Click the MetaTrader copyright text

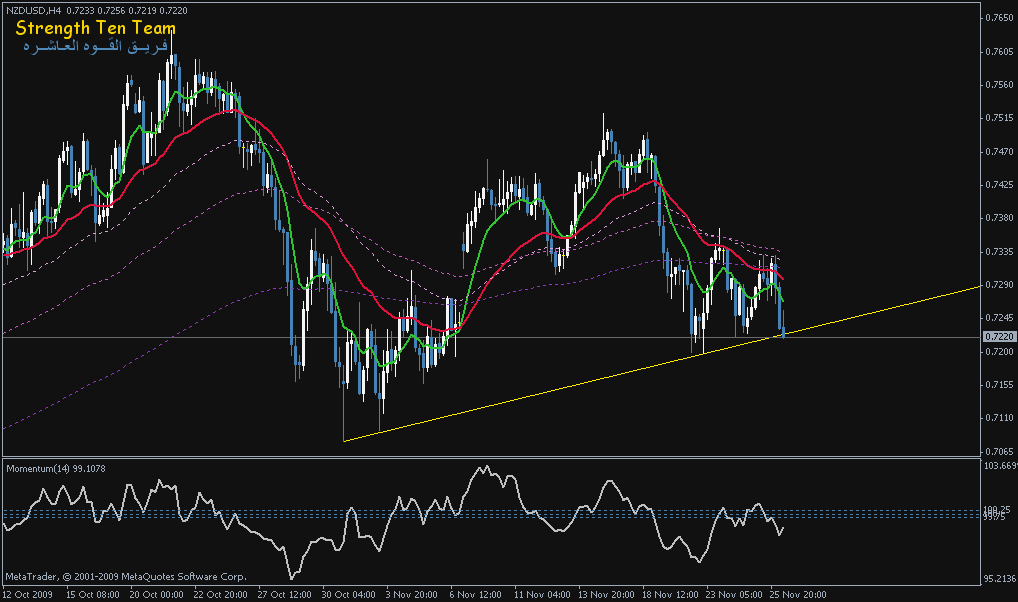(125, 577)
